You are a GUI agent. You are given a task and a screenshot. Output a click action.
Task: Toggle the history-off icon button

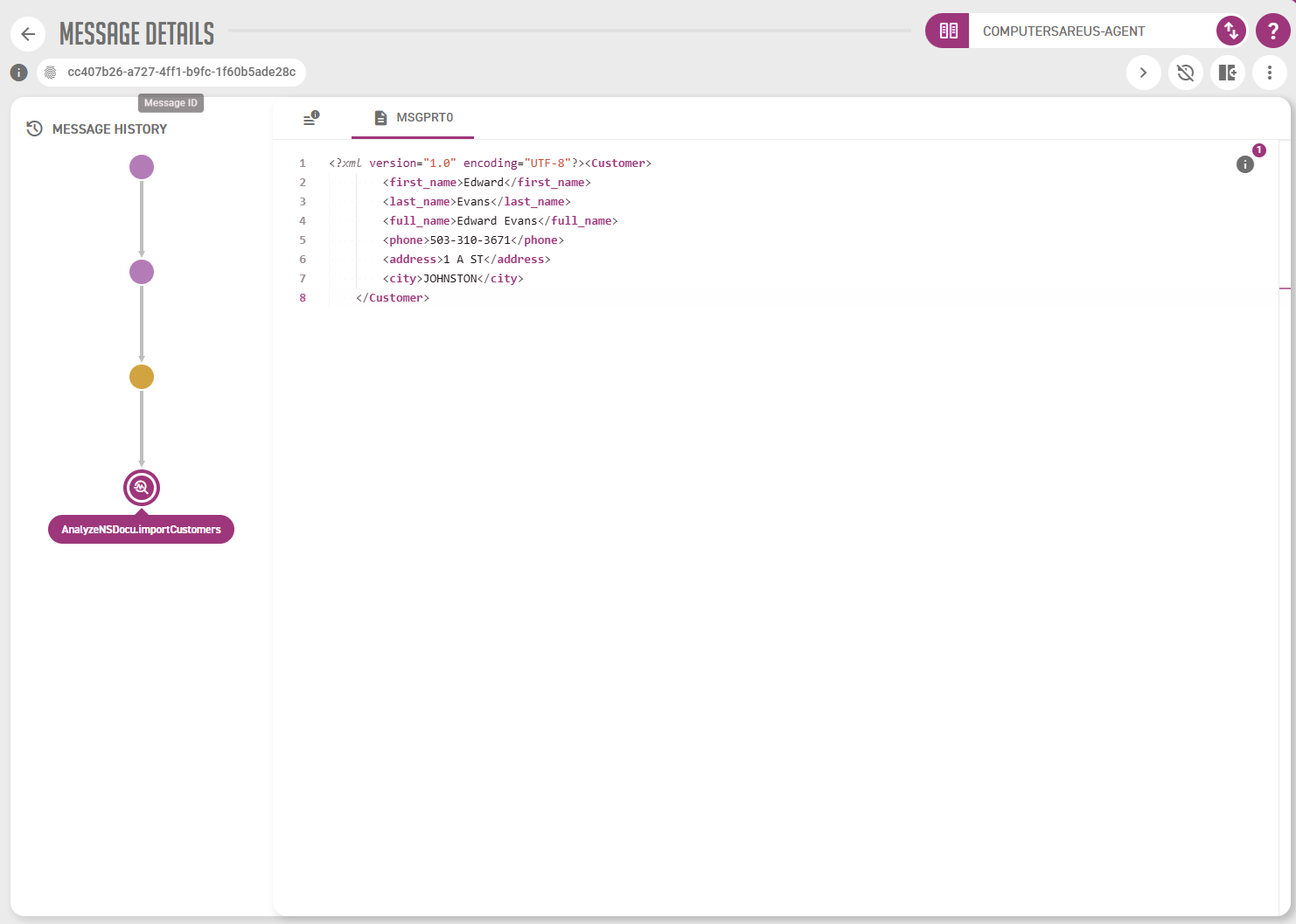coord(1185,73)
